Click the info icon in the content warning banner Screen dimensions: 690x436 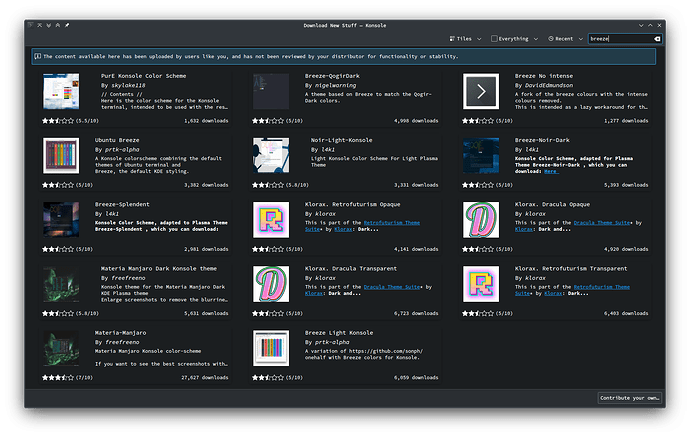(38, 56)
